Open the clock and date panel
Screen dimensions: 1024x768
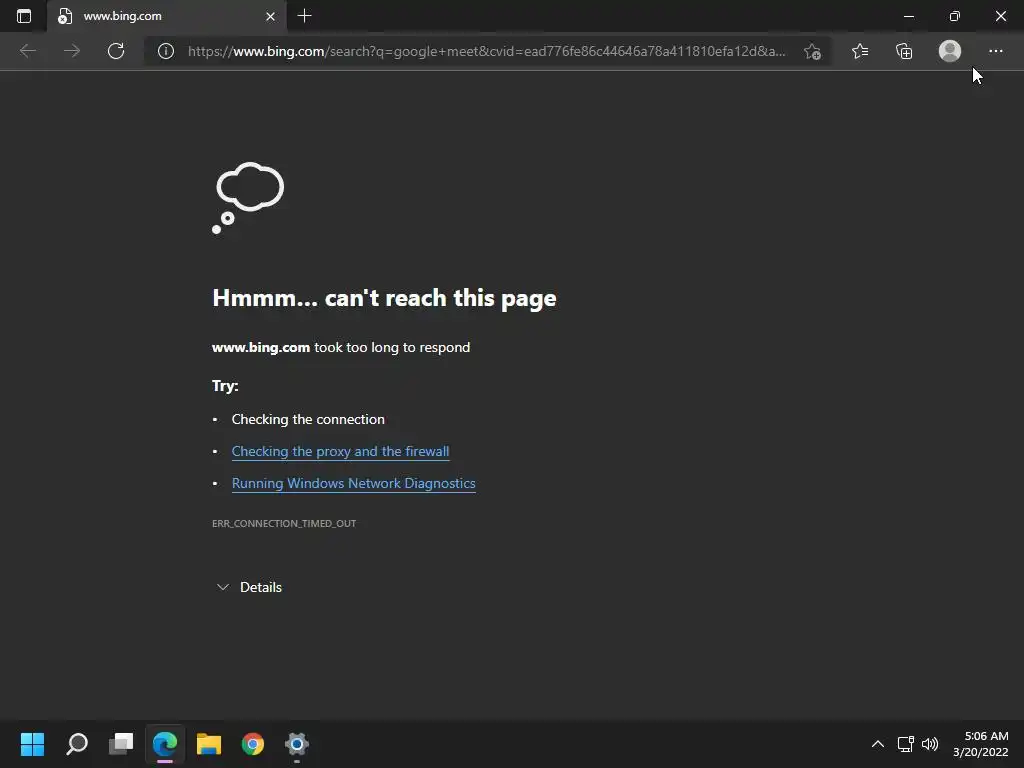(x=980, y=744)
